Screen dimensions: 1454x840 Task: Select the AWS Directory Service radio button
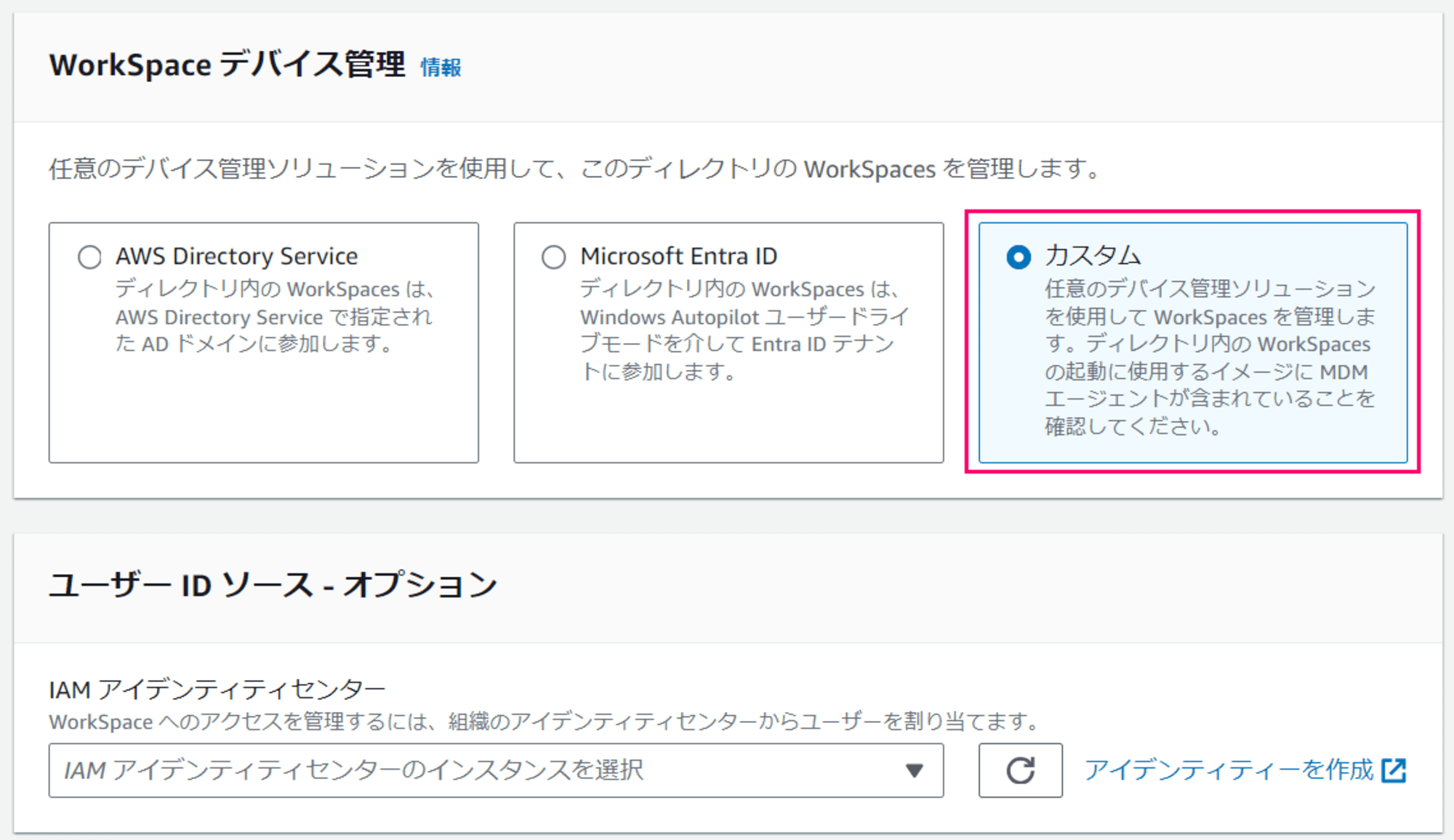89,257
